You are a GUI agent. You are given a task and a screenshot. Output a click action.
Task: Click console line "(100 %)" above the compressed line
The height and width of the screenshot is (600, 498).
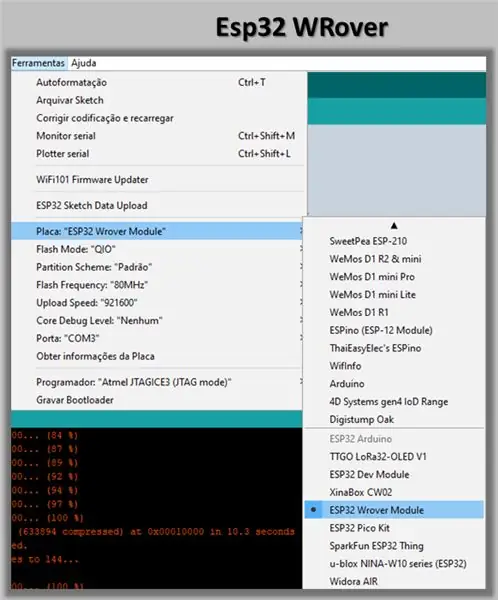point(47,518)
